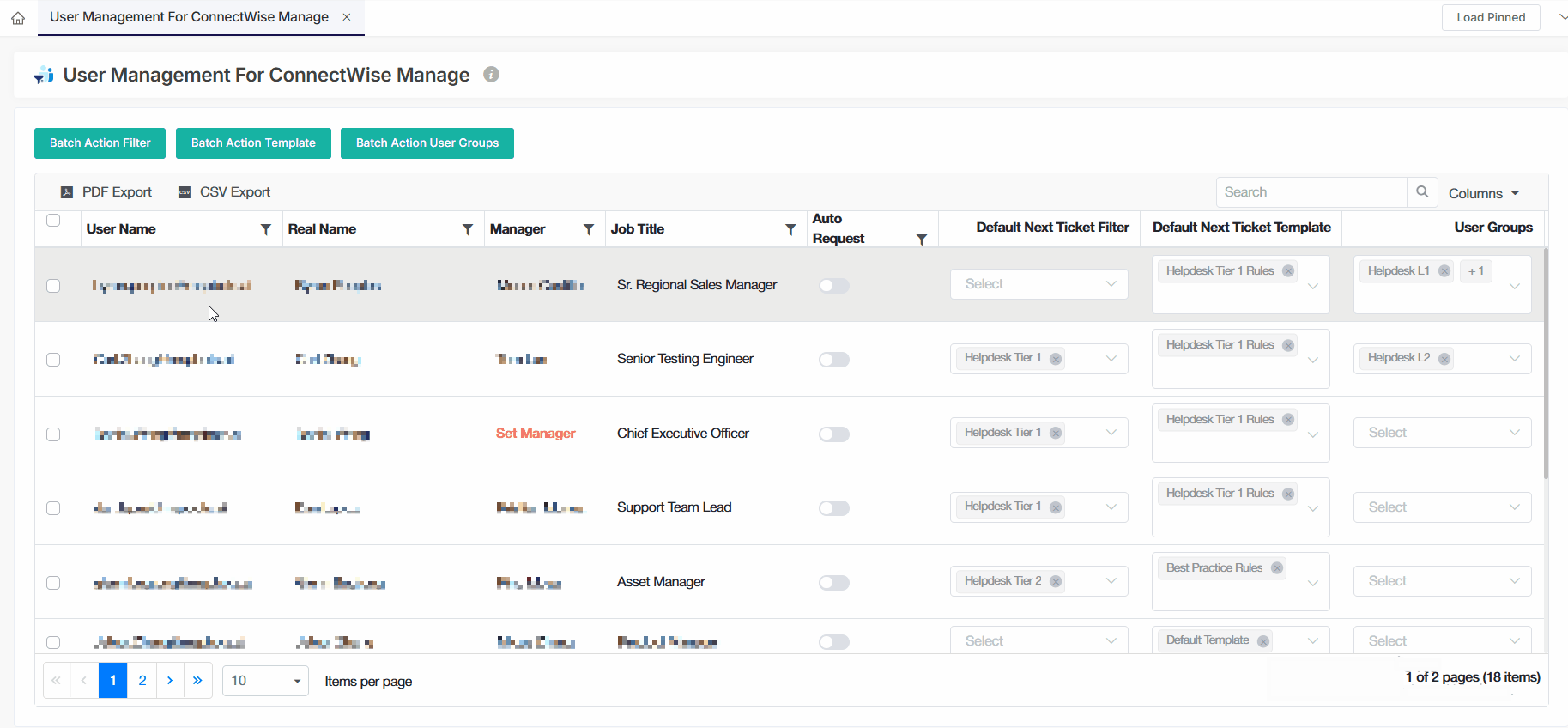Go to the last page of results

(x=197, y=681)
